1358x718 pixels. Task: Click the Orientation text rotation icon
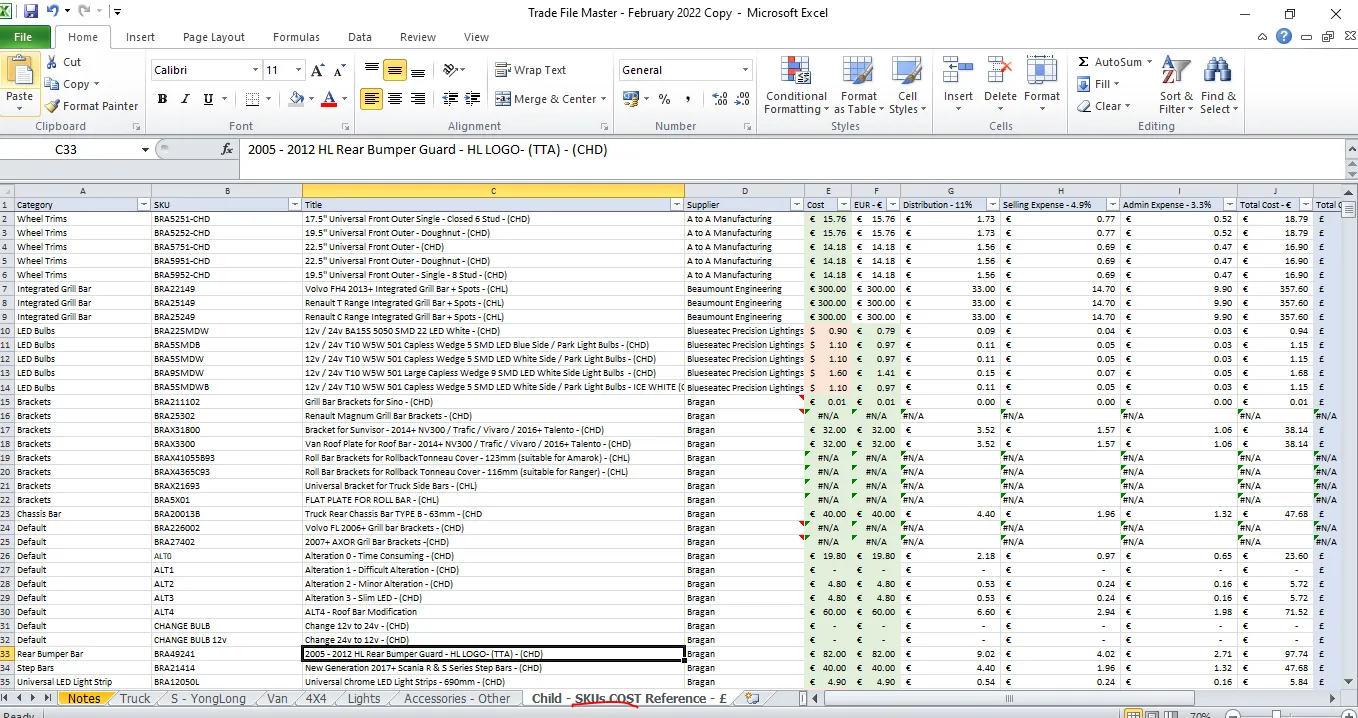tap(451, 70)
